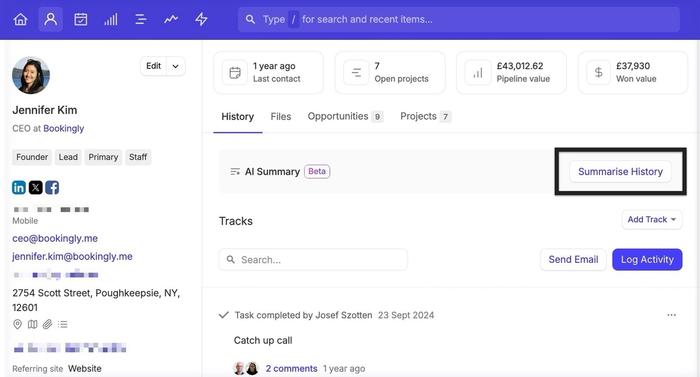This screenshot has height=377, width=700.
Task: Switch to the Opportunities tab
Action: coord(345,117)
